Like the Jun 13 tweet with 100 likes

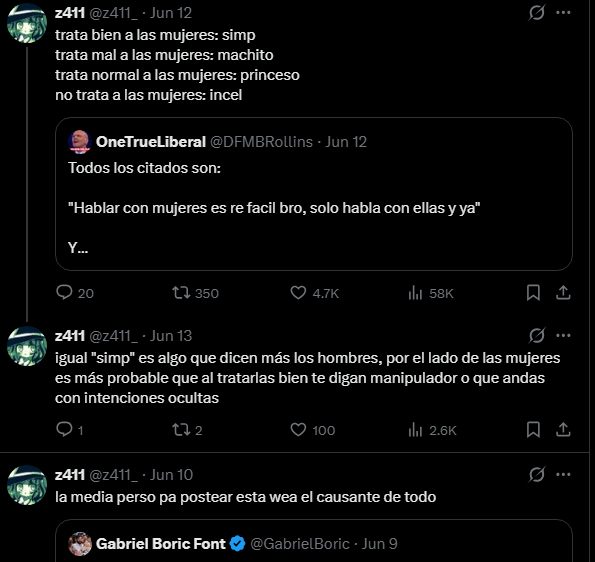(312, 430)
